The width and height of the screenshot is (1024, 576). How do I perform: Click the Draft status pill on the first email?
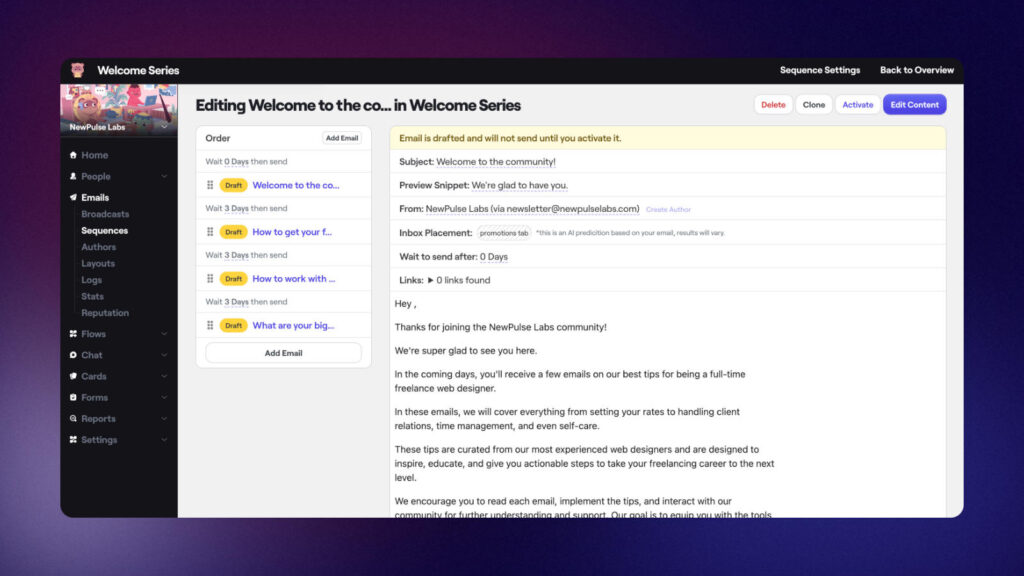click(233, 185)
